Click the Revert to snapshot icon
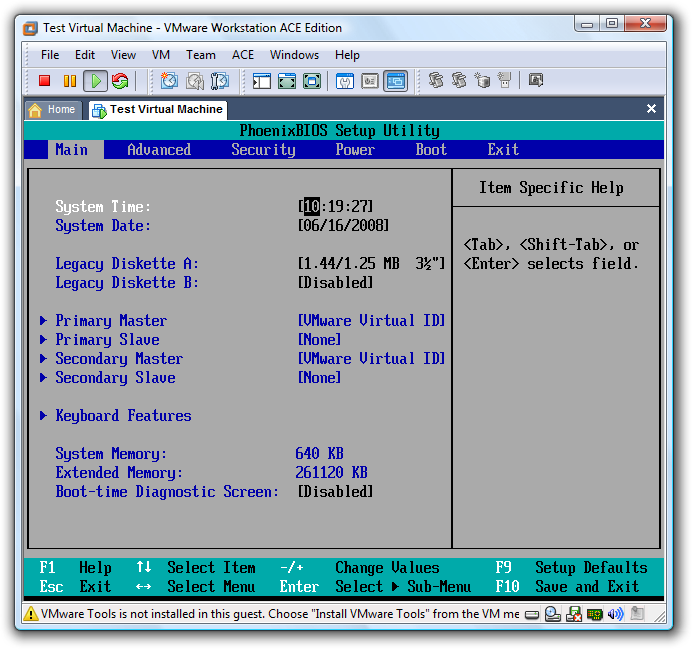Viewport: 692px width, 649px height. coord(195,81)
